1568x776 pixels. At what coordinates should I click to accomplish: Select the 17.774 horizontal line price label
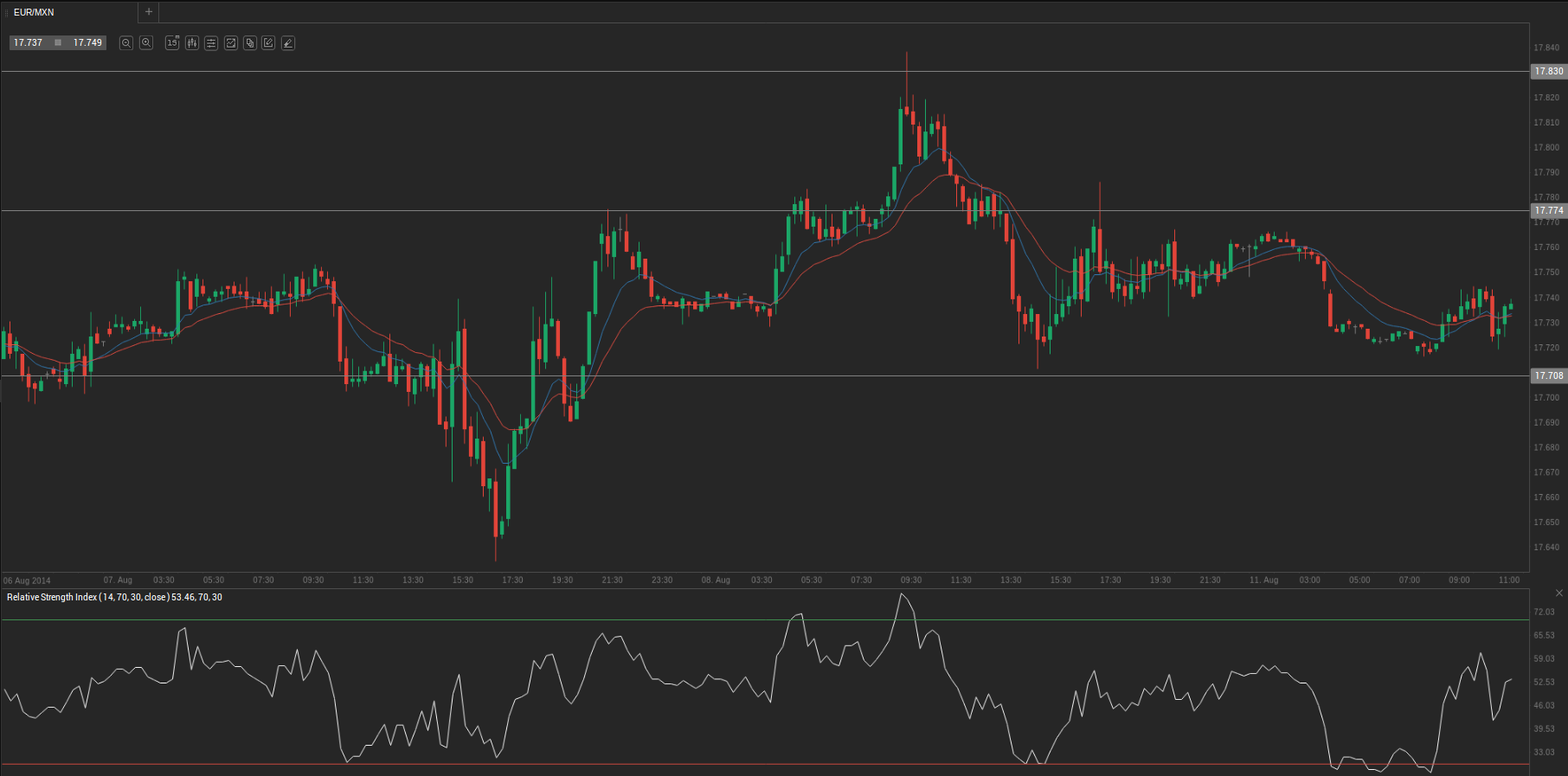[1549, 210]
